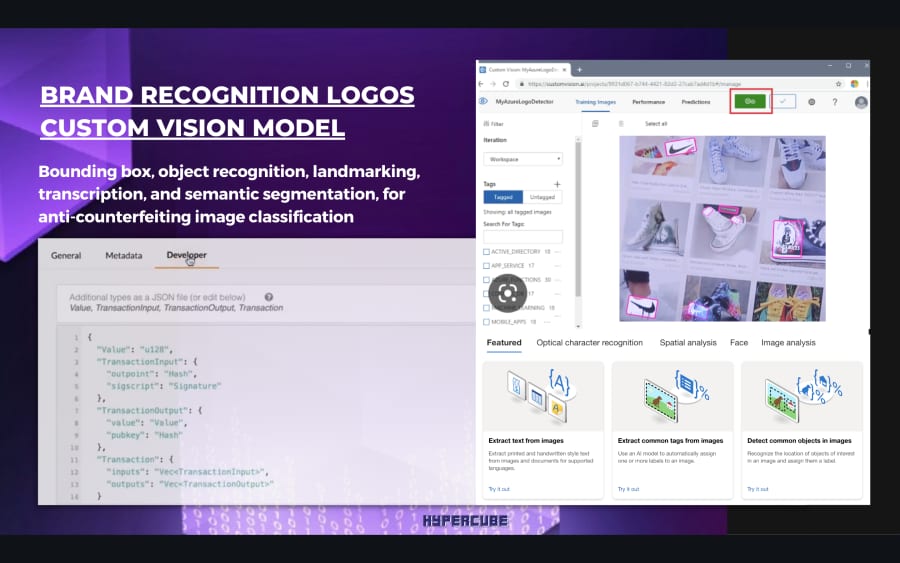900x563 pixels.
Task: Click the JSON line with "outputs"
Action: coord(189,484)
